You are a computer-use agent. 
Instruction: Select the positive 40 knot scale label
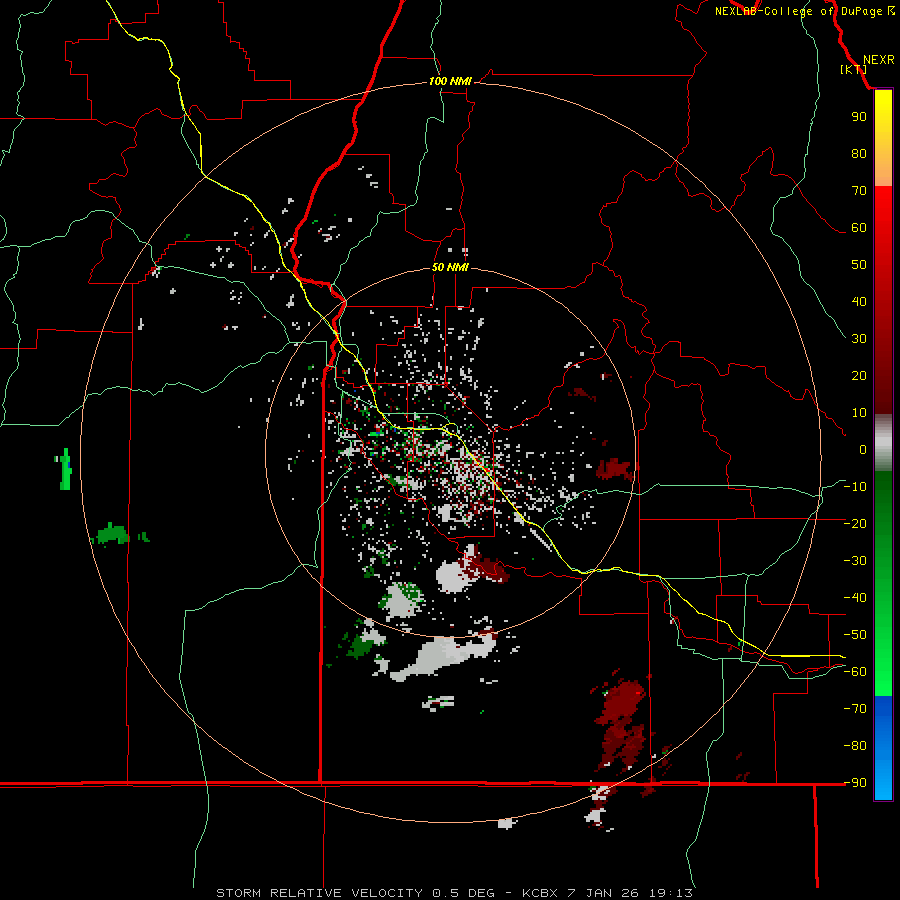pyautogui.click(x=859, y=302)
